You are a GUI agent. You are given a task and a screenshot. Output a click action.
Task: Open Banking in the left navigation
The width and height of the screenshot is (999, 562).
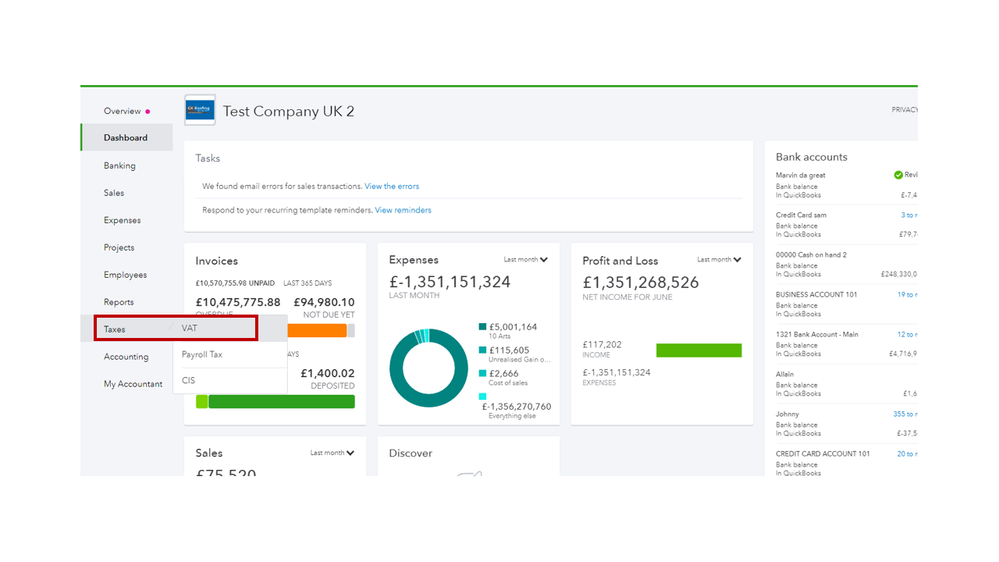tap(120, 166)
